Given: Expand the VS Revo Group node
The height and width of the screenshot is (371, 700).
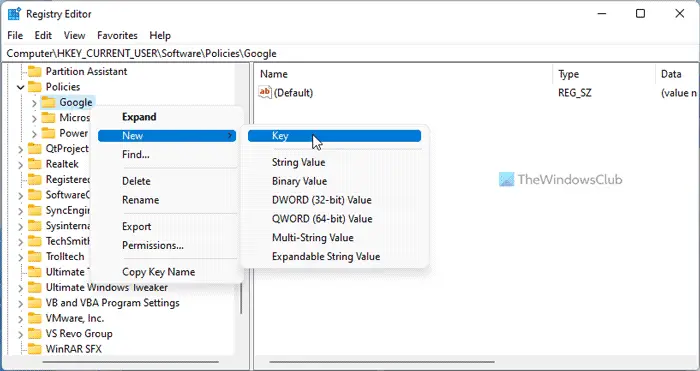Looking at the screenshot, I should 21,334.
